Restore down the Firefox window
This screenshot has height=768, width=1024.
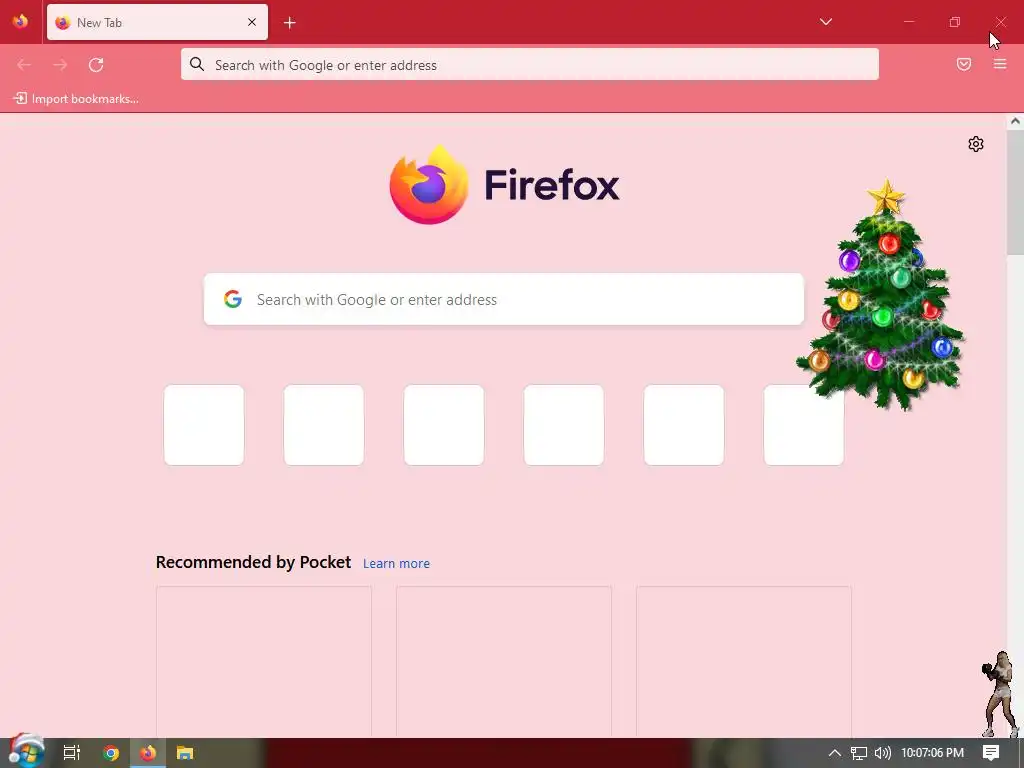point(955,22)
